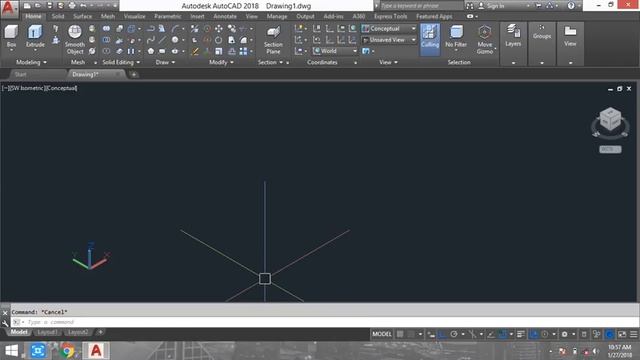Toggle the Culling selection option
640x360 pixels.
(x=430, y=39)
